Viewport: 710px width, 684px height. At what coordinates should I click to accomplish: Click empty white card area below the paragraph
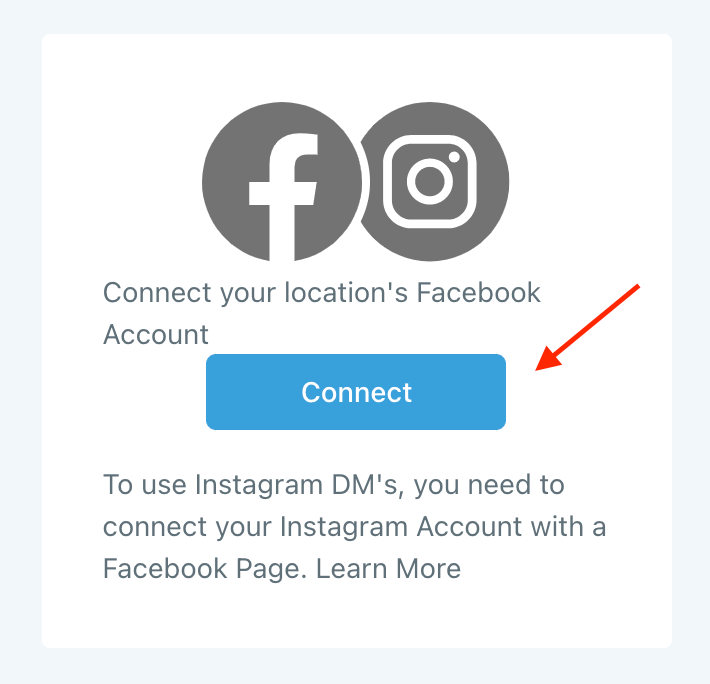pyautogui.click(x=356, y=618)
